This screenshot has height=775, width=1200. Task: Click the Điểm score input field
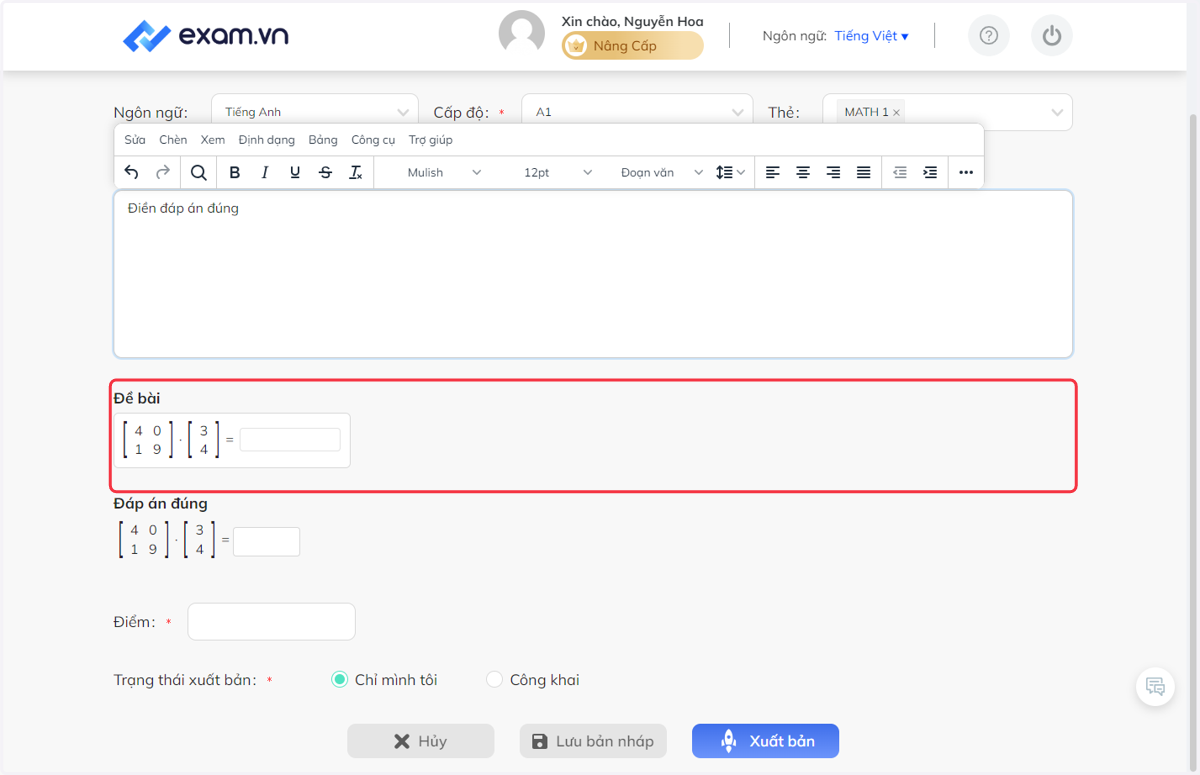271,622
